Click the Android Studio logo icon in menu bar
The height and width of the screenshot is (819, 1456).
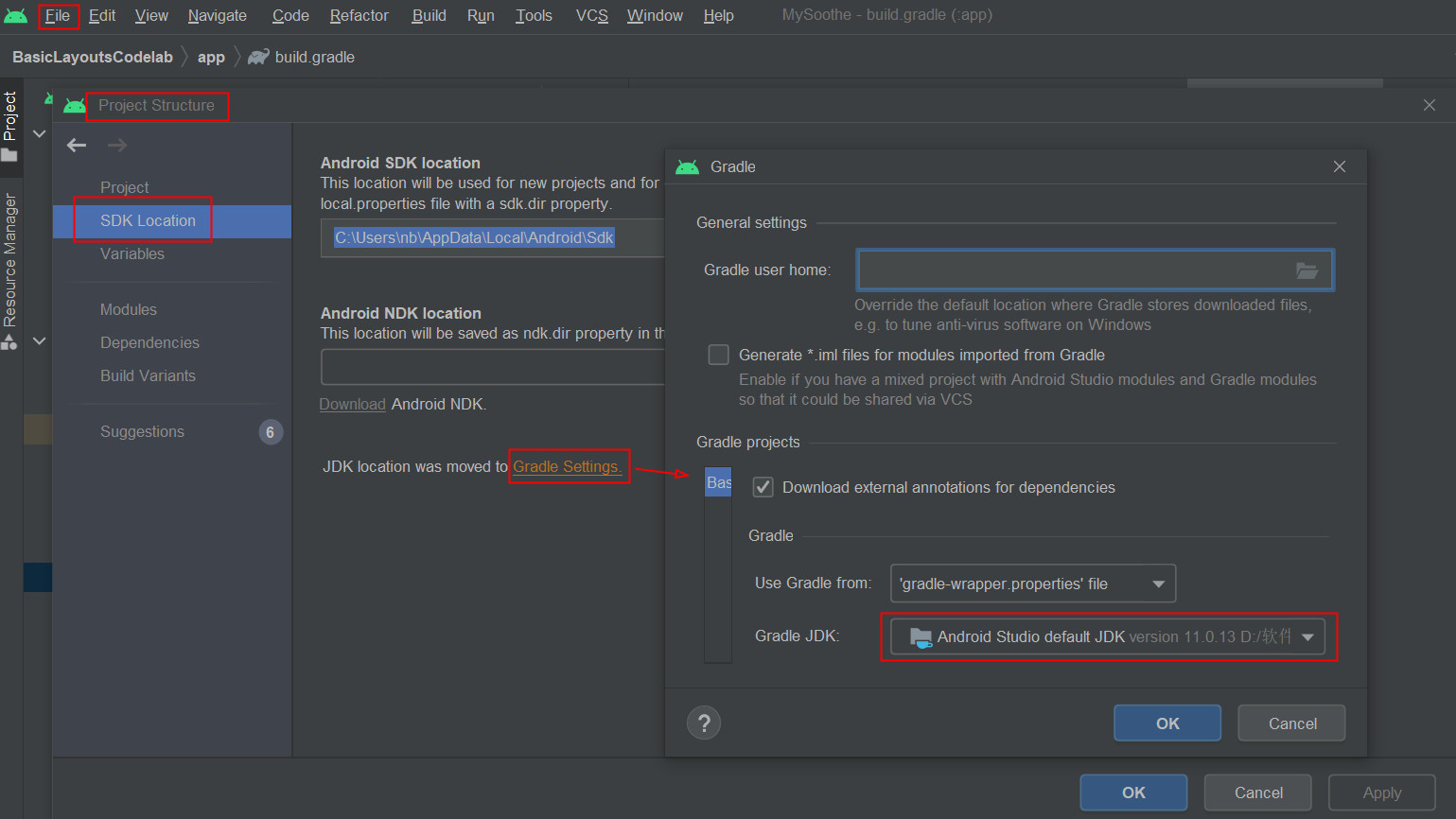(x=16, y=16)
